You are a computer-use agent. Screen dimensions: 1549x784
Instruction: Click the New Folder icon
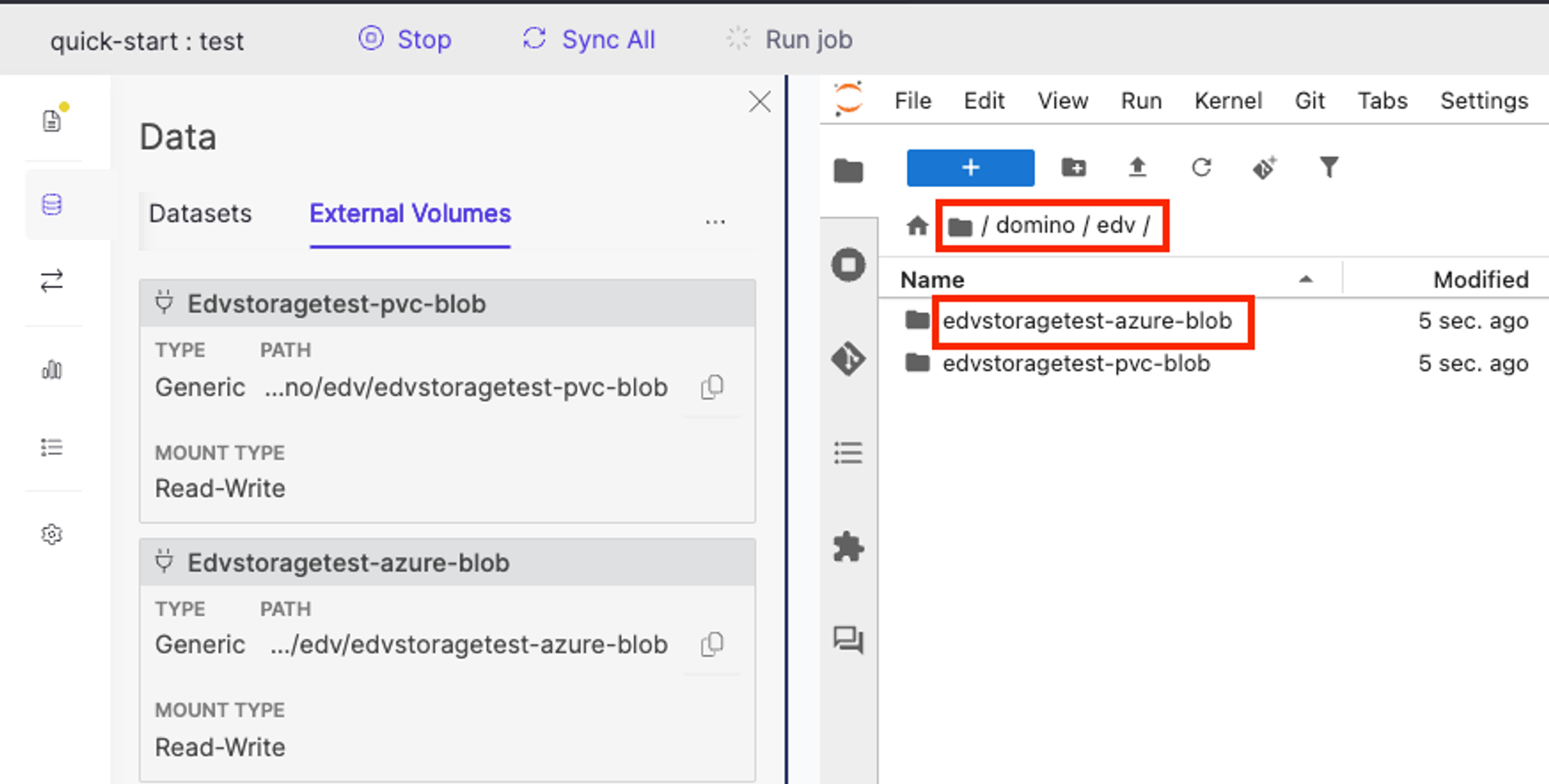(1073, 168)
